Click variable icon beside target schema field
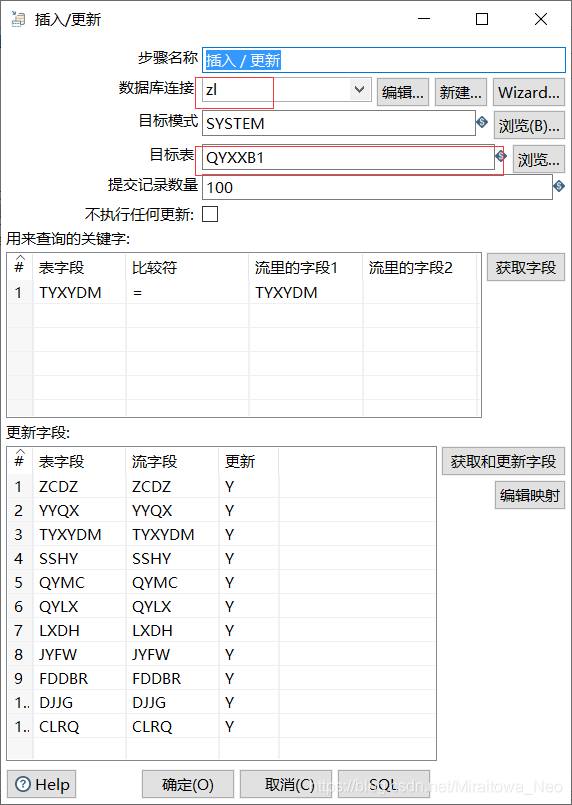 [482, 122]
